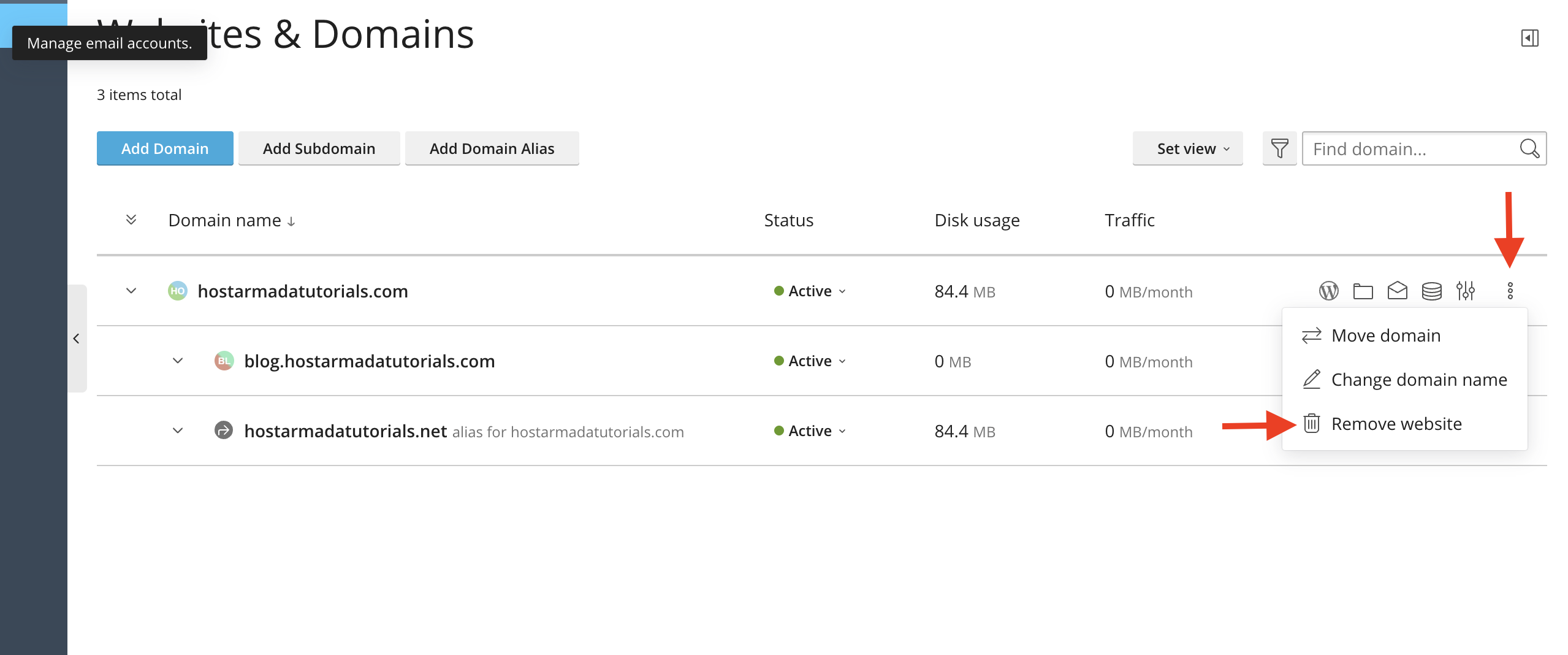This screenshot has width=1568, height=655.
Task: Click the search magnifier icon
Action: [x=1529, y=148]
